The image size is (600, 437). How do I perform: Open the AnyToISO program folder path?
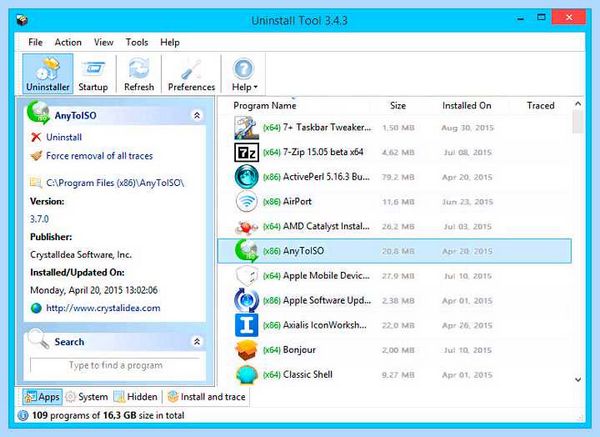pyautogui.click(x=115, y=183)
